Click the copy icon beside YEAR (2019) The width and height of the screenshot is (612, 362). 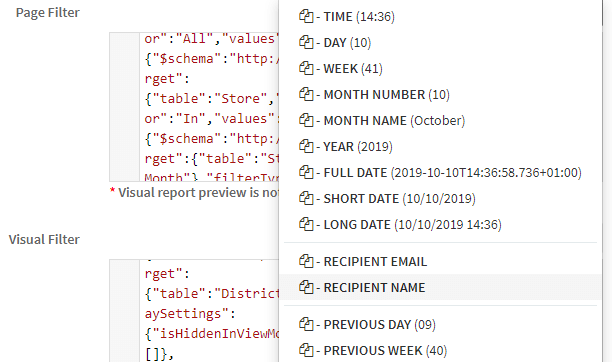click(306, 146)
